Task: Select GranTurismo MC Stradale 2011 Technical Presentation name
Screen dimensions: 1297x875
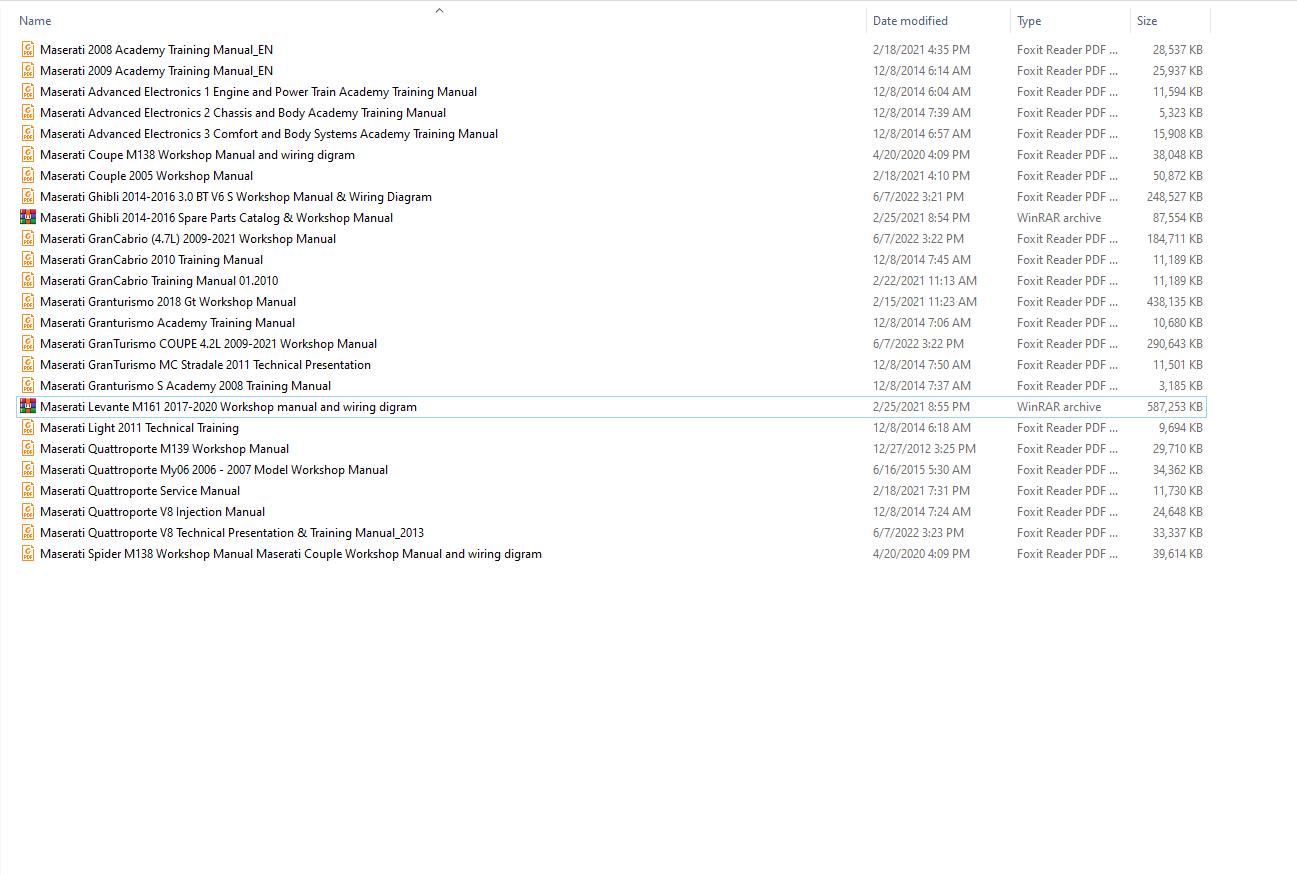Action: click(205, 364)
